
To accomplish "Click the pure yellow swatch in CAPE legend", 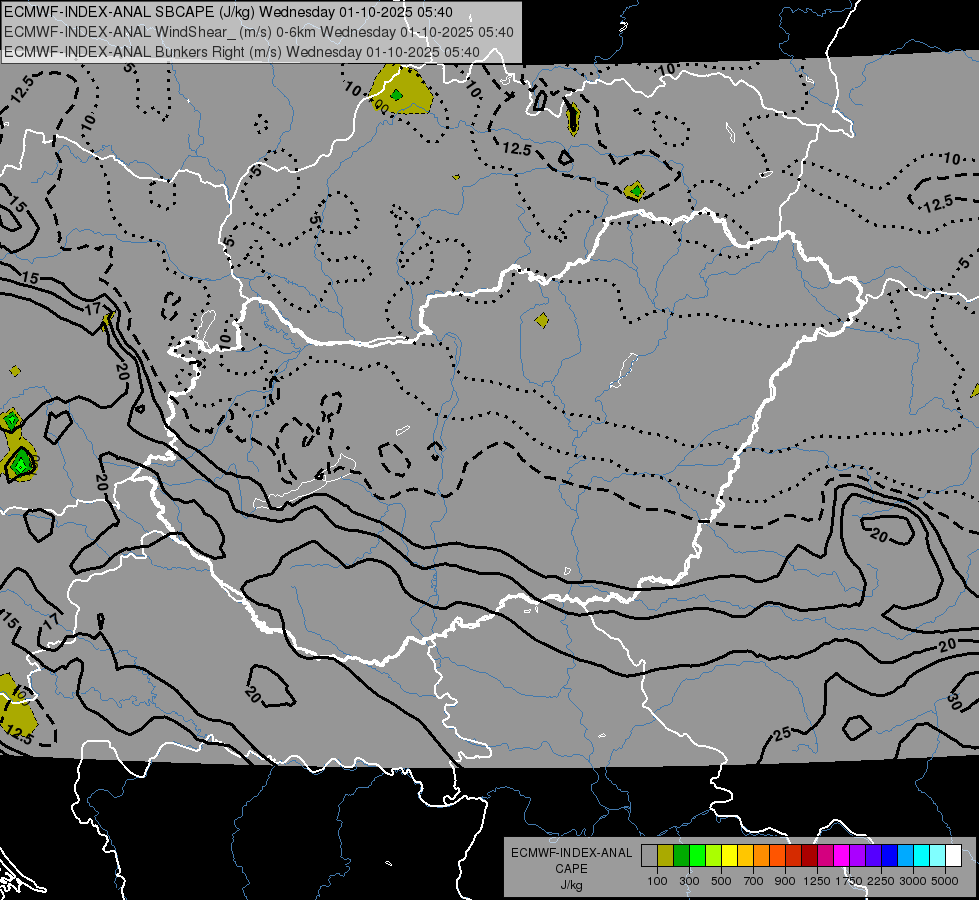I will [x=729, y=856].
